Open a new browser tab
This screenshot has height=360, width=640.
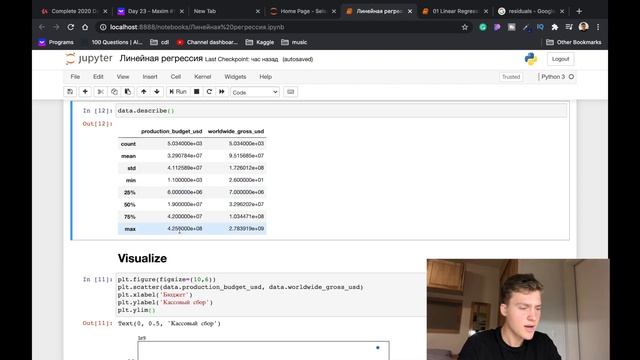click(579, 11)
